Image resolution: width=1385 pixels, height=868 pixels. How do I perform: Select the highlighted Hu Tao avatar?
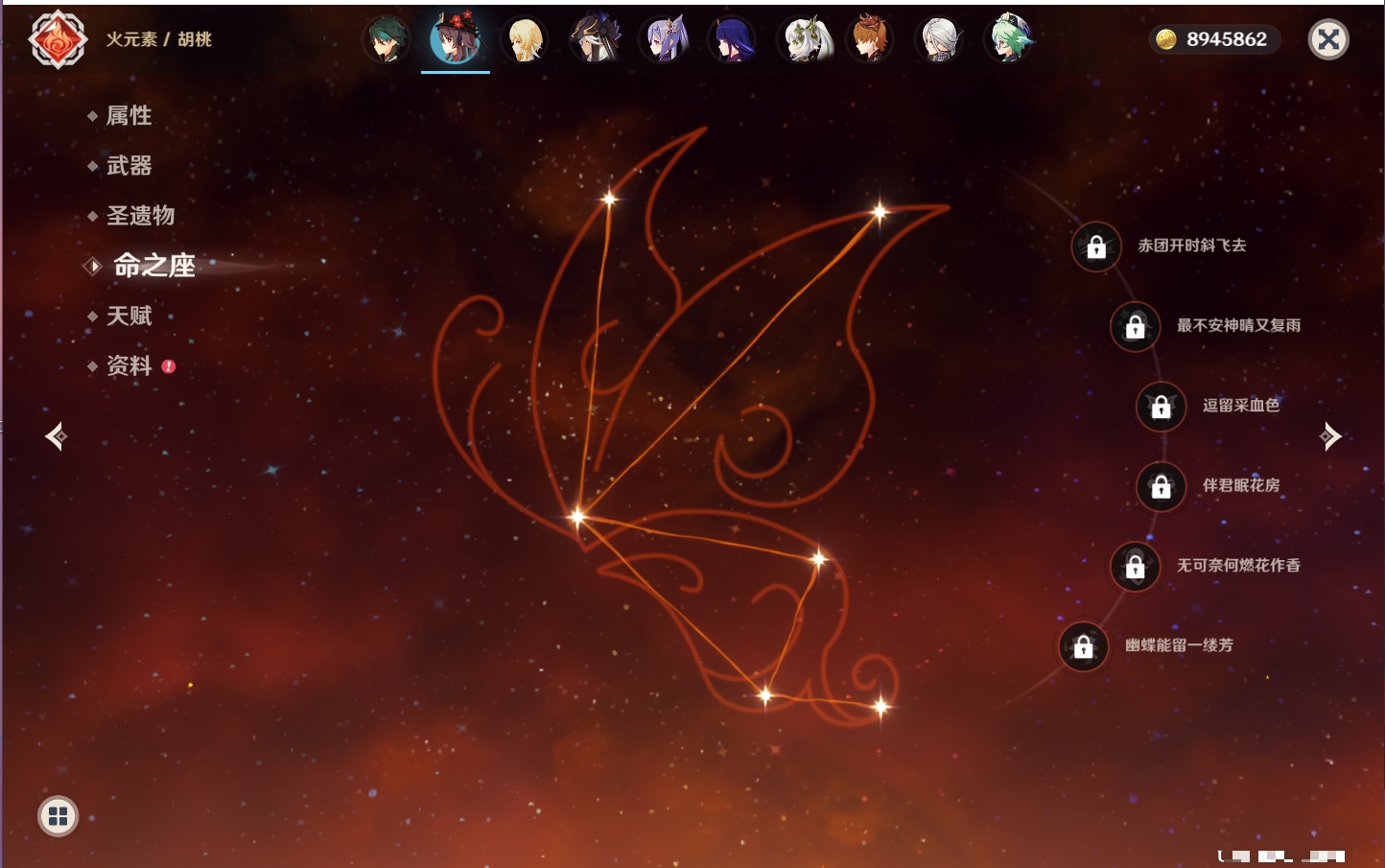(456, 39)
